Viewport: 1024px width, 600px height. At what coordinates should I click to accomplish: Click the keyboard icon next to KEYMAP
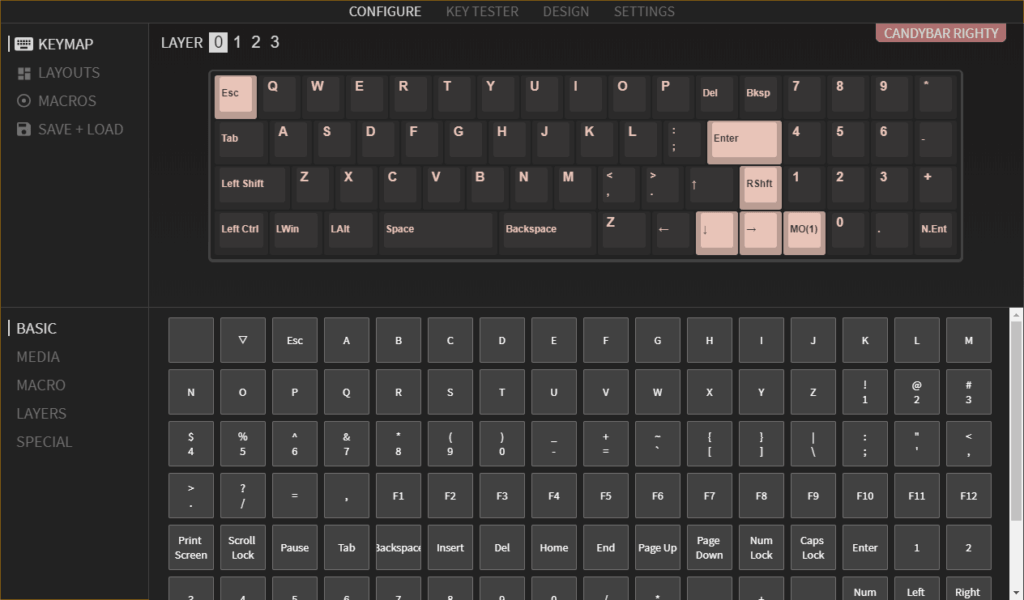pos(24,44)
